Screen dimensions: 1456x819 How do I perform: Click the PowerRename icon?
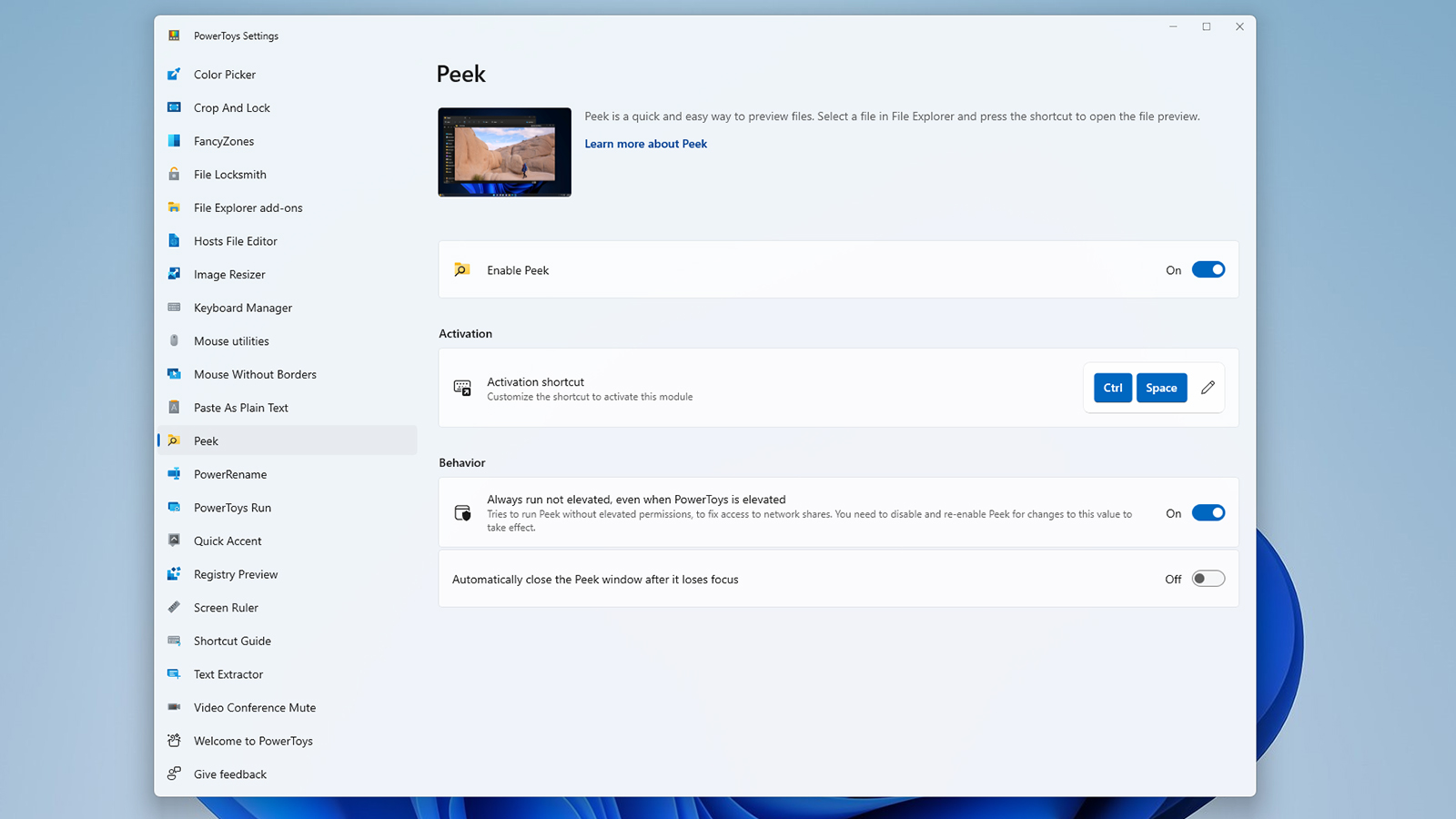[x=174, y=474]
